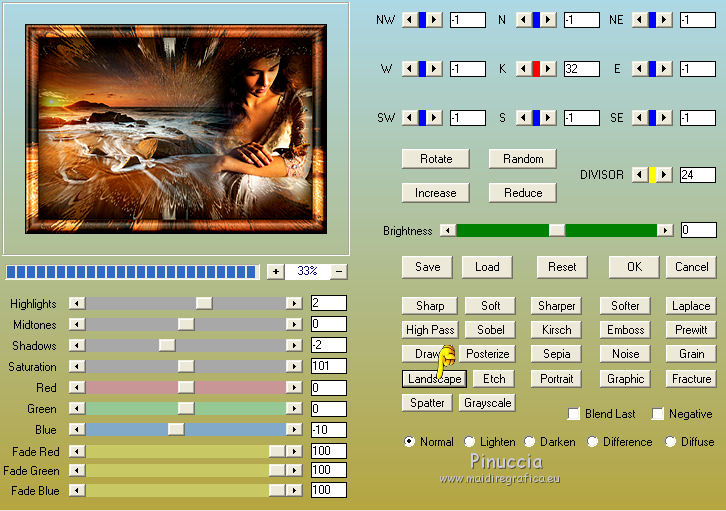
Task: Apply the Spatter preset
Action: [427, 403]
